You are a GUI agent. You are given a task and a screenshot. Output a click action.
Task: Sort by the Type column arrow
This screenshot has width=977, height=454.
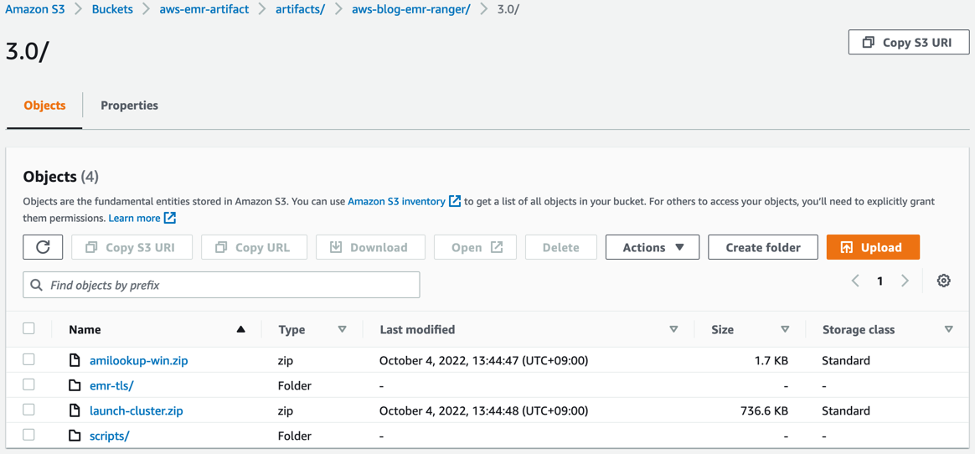(341, 329)
